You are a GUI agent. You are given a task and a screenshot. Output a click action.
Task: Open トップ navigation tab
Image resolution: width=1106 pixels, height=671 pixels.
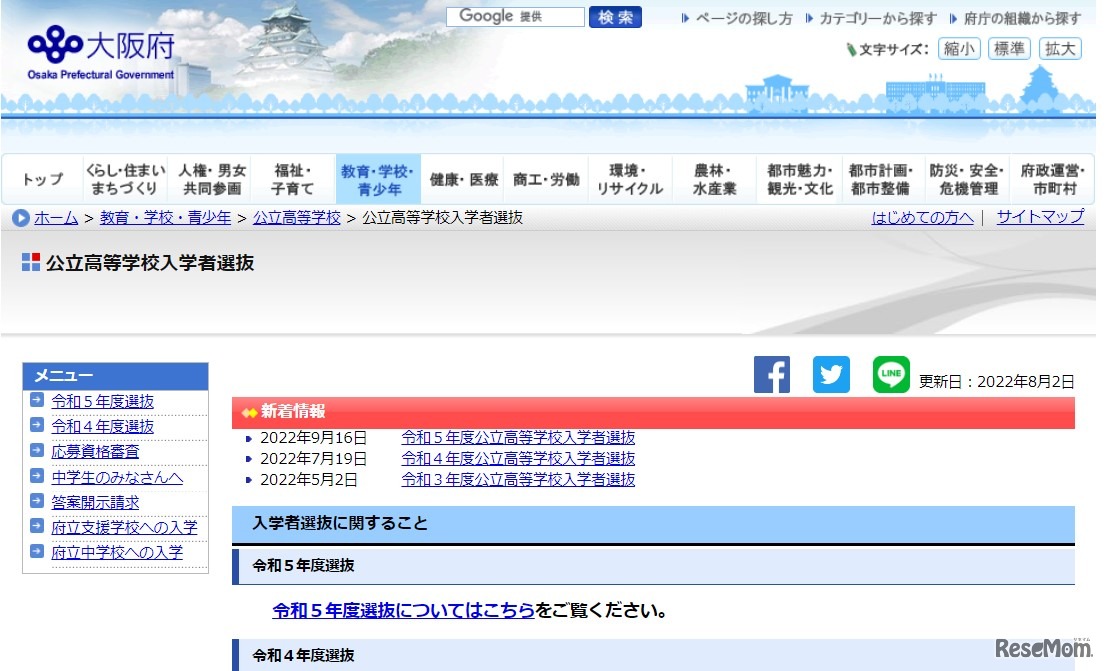(x=42, y=179)
